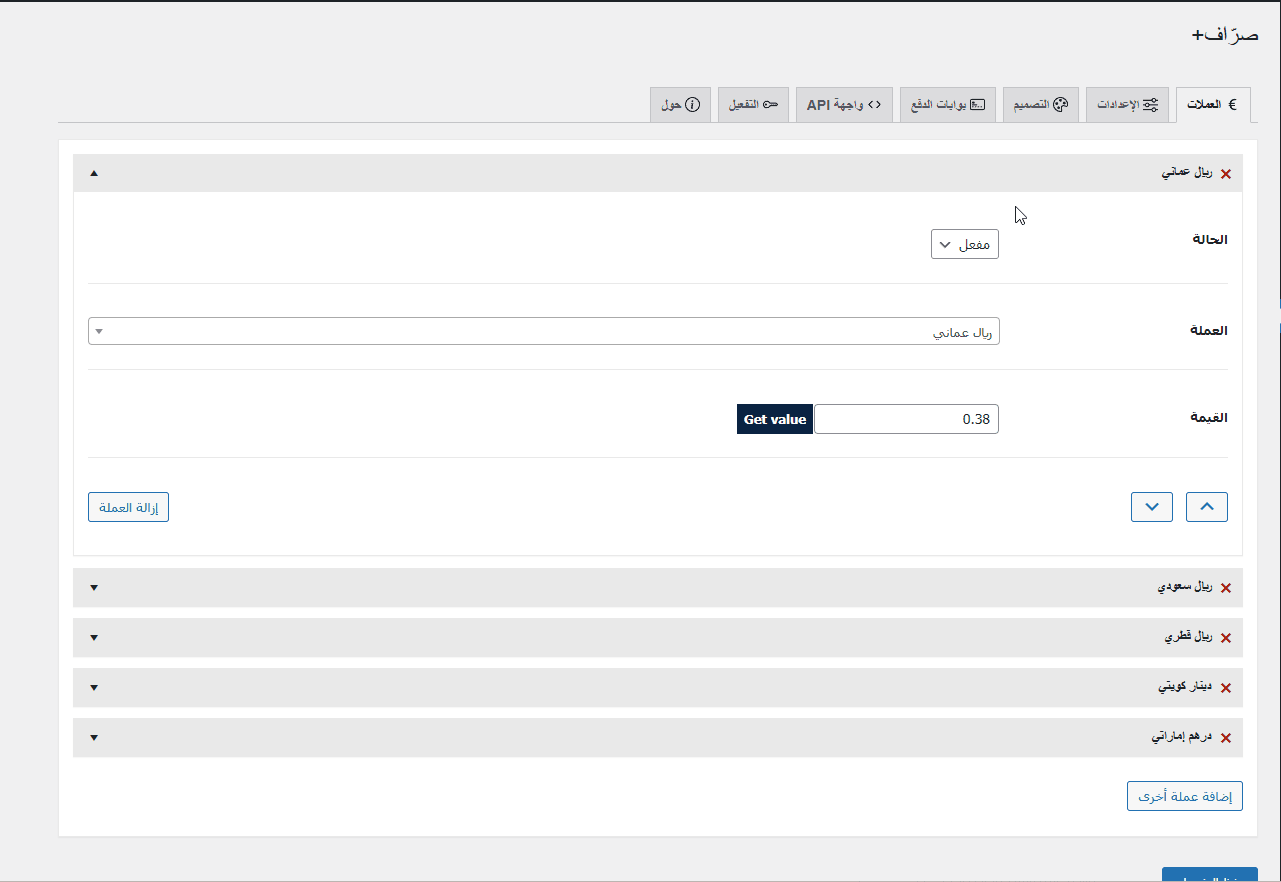Image resolution: width=1281 pixels, height=882 pixels.
Task: Go to بوابات الدفع tab
Action: [947, 105]
